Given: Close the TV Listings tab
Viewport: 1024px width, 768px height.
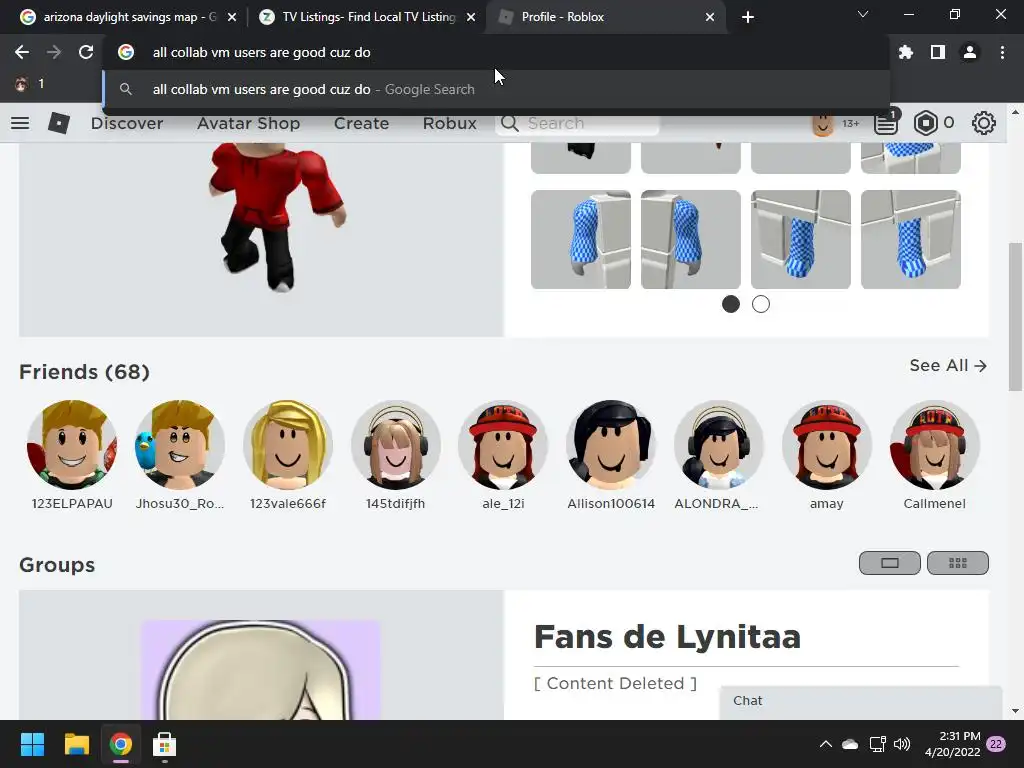Looking at the screenshot, I should [471, 17].
